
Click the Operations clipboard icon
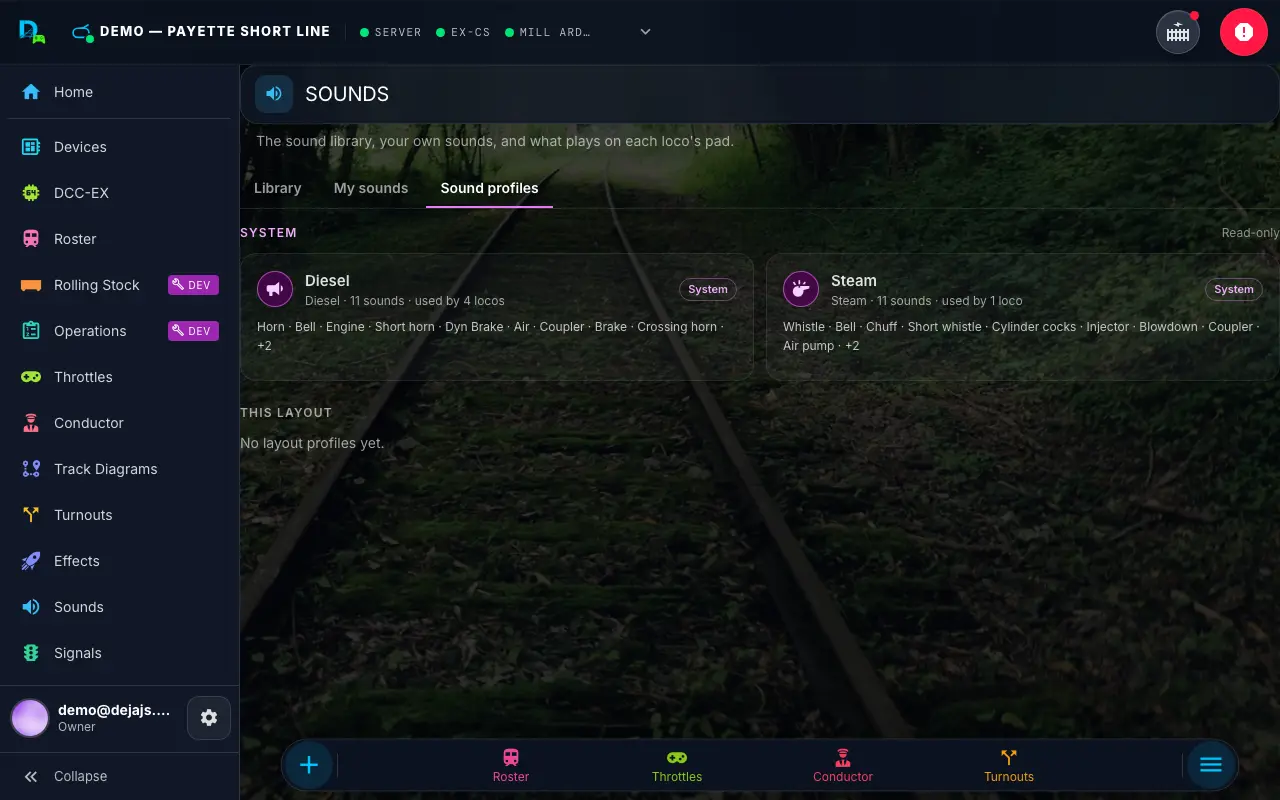(31, 331)
